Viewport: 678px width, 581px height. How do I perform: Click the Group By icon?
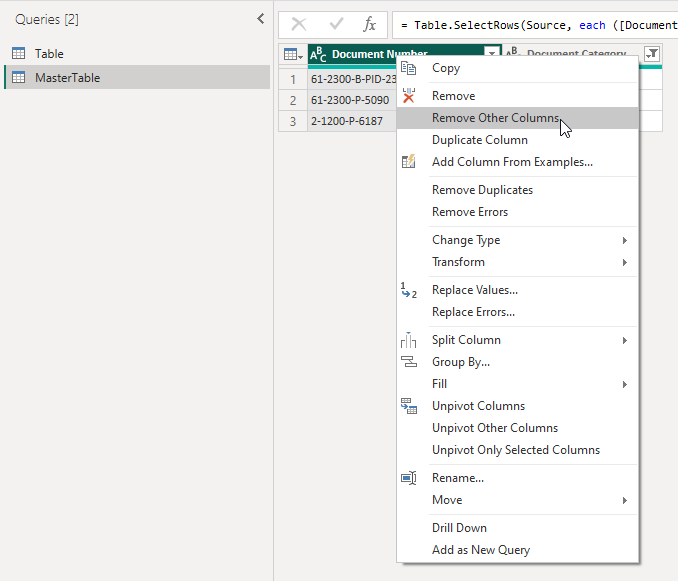pos(409,362)
